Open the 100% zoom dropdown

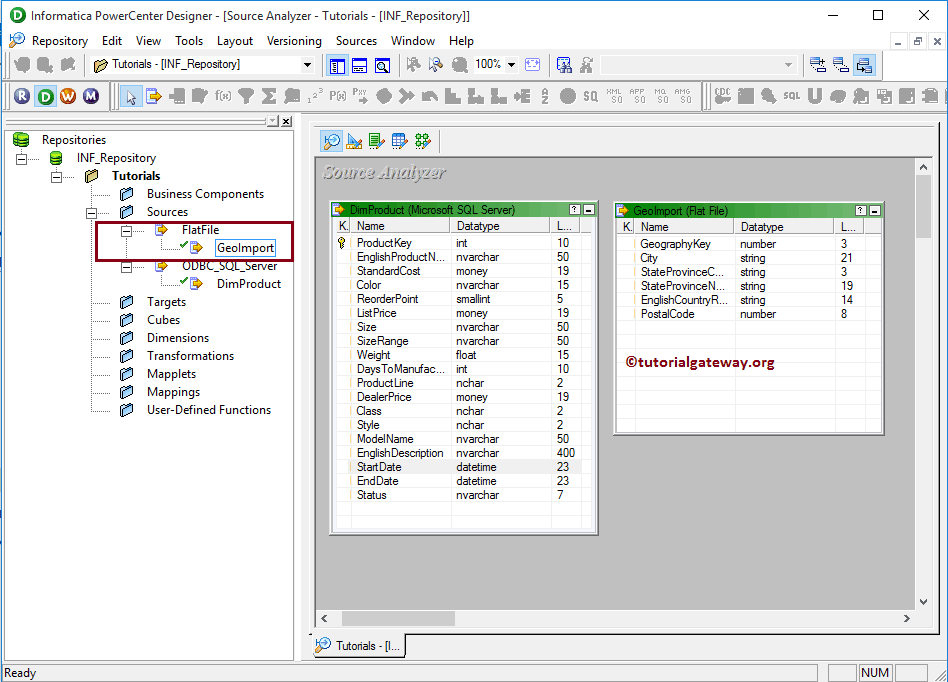click(511, 64)
